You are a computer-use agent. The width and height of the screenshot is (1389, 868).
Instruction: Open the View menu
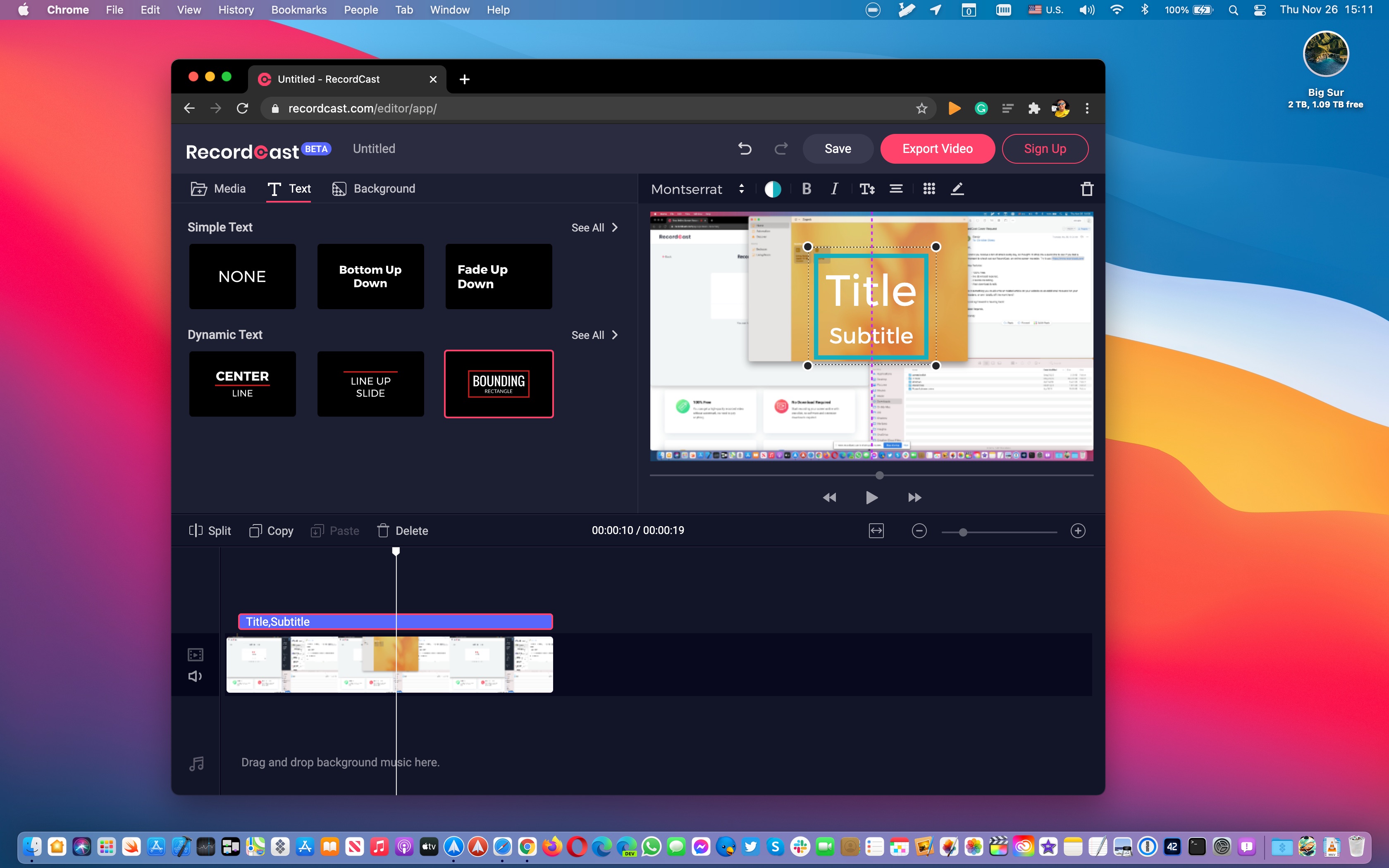click(189, 10)
